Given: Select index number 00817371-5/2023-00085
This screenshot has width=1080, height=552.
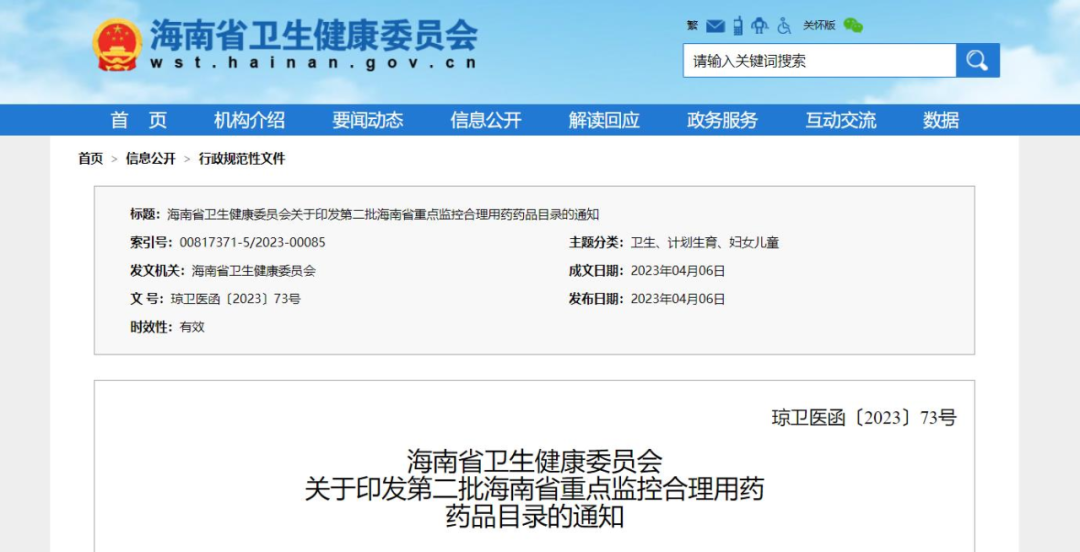Looking at the screenshot, I should (x=252, y=243).
